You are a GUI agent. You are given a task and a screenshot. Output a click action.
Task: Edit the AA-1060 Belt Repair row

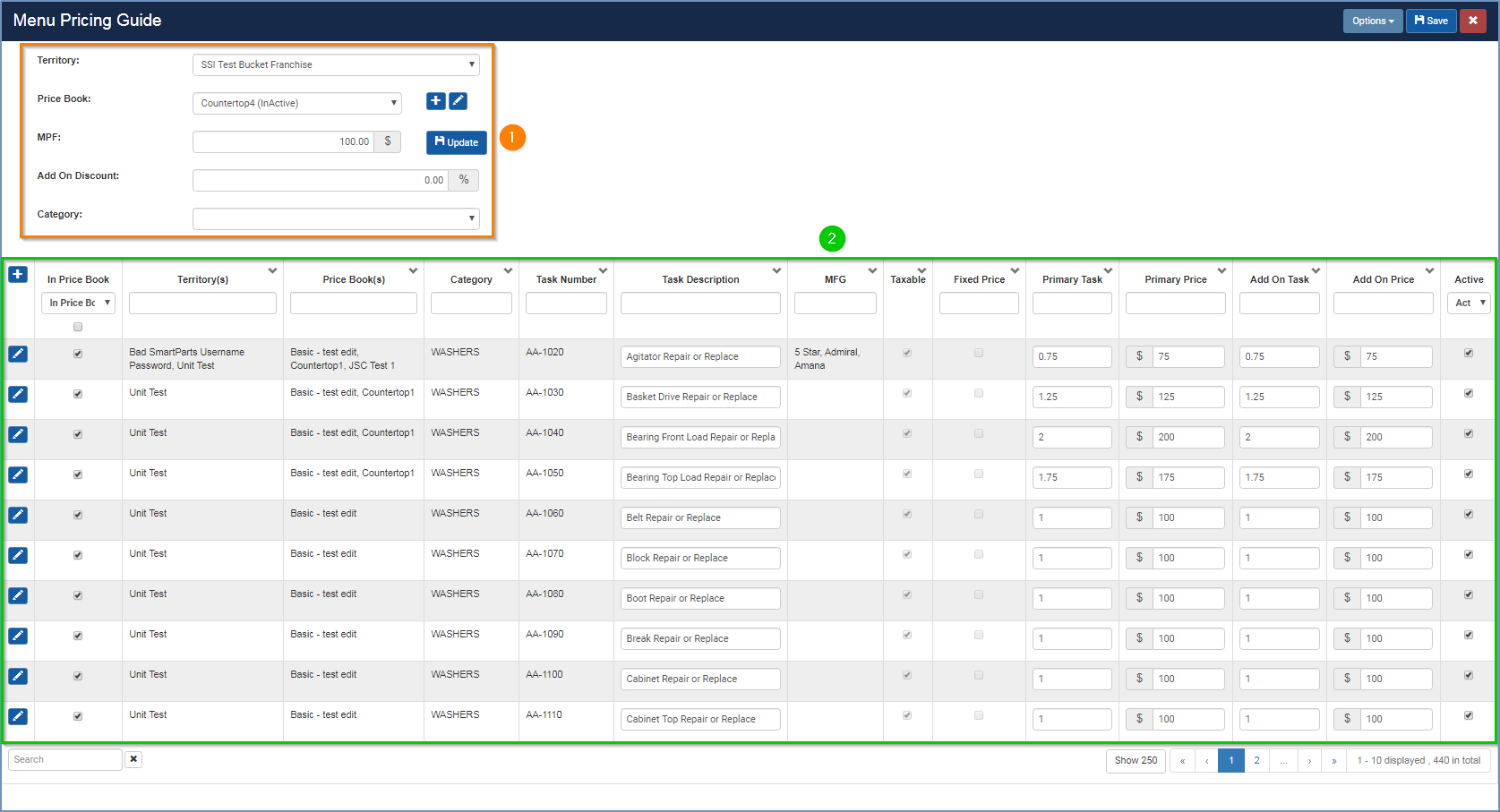[x=18, y=515]
